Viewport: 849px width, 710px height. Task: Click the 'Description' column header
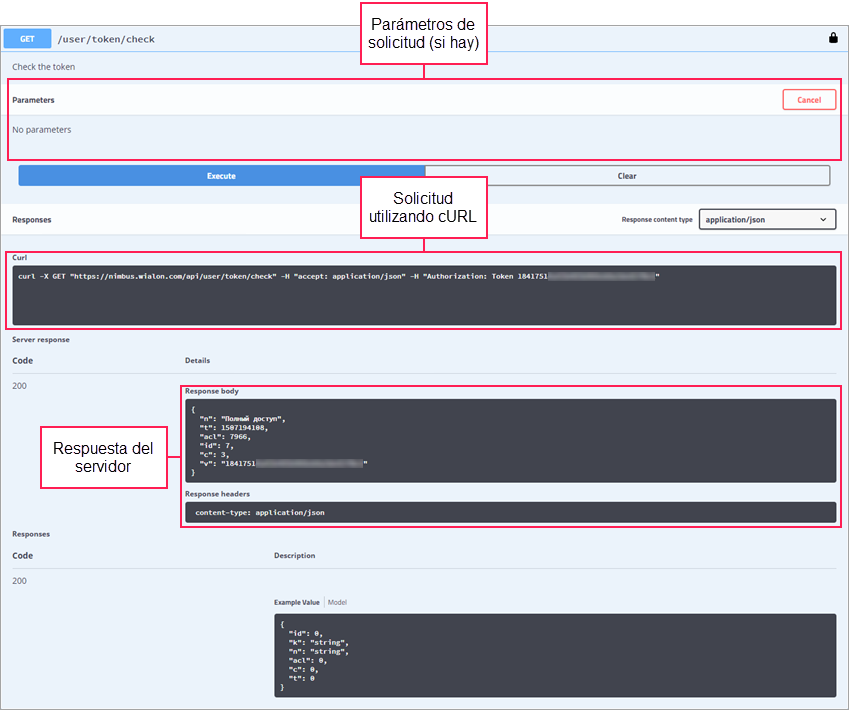click(295, 555)
